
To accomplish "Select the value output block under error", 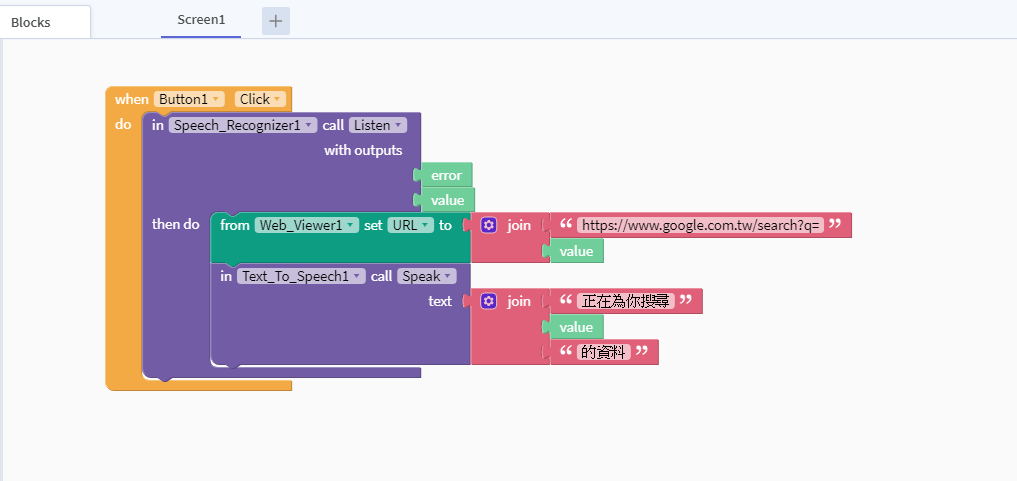I will 448,200.
